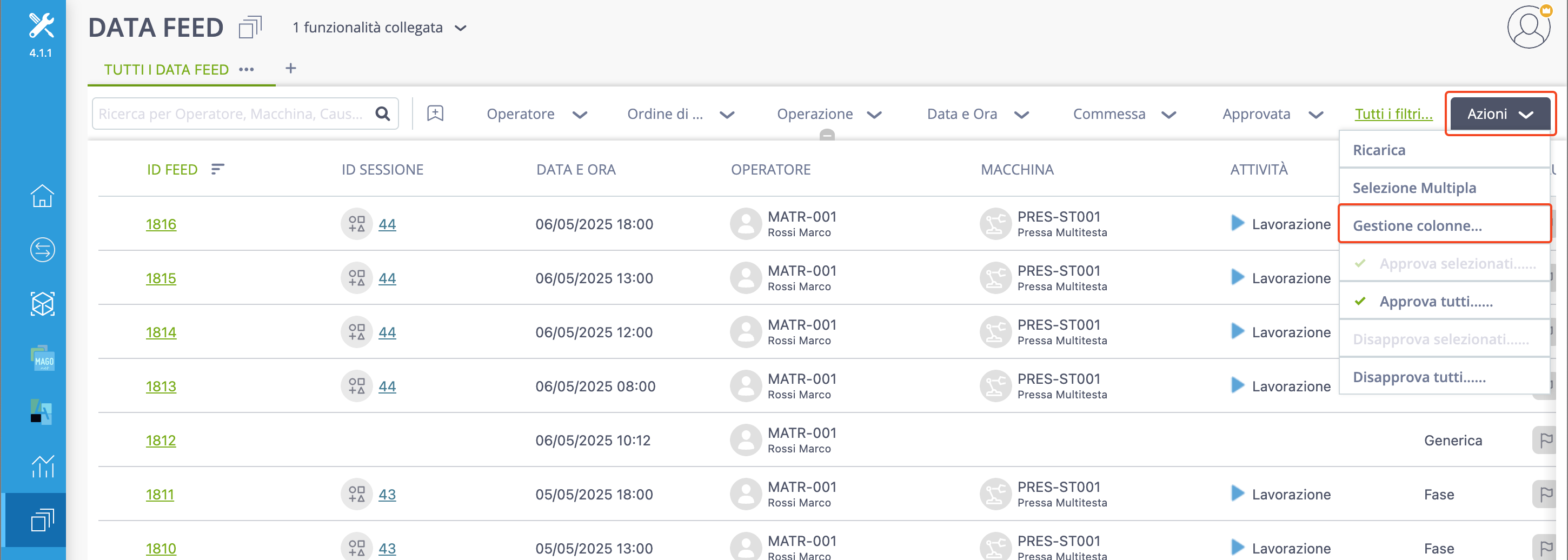Image resolution: width=1568 pixels, height=560 pixels.
Task: Open the three-dots menu on TUTTI I DATA FEED tab
Action: point(247,69)
